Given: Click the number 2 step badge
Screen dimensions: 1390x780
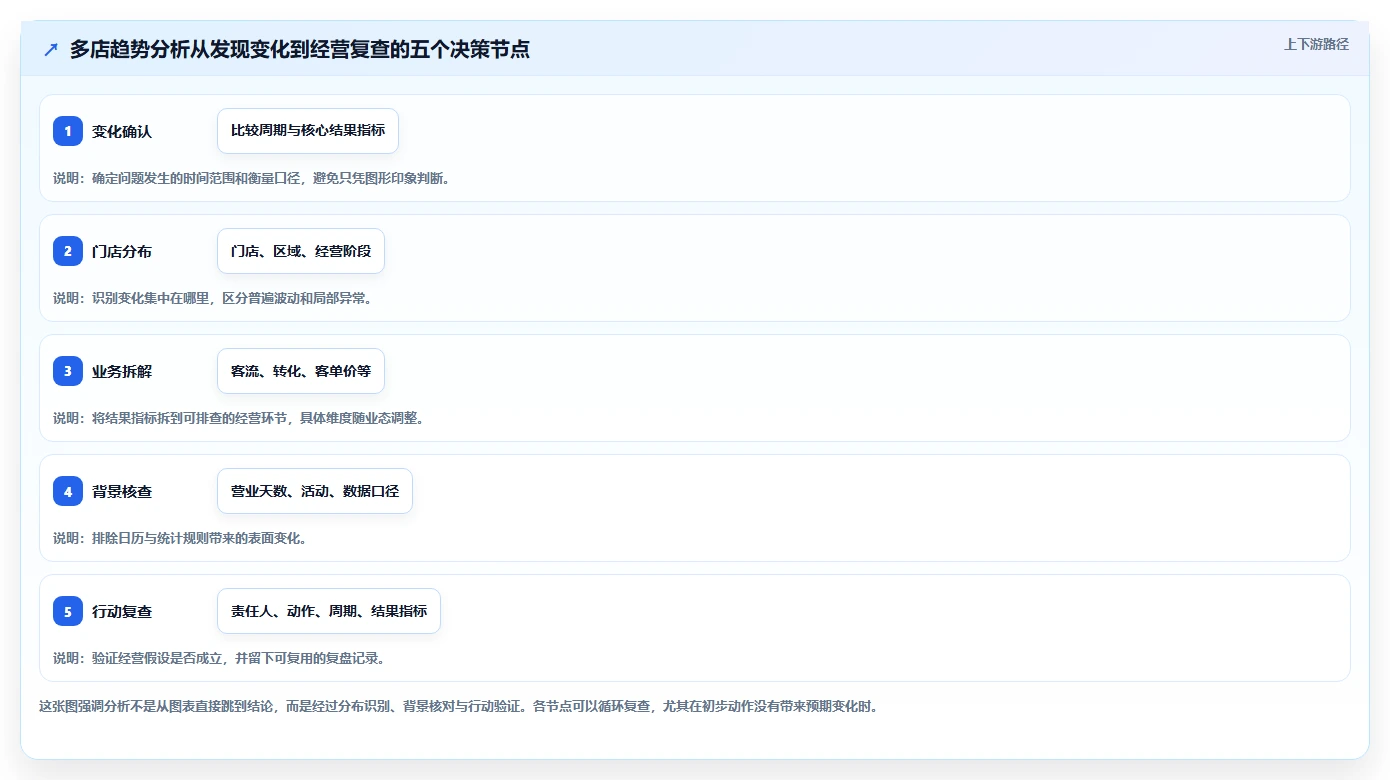Looking at the screenshot, I should click(x=68, y=251).
